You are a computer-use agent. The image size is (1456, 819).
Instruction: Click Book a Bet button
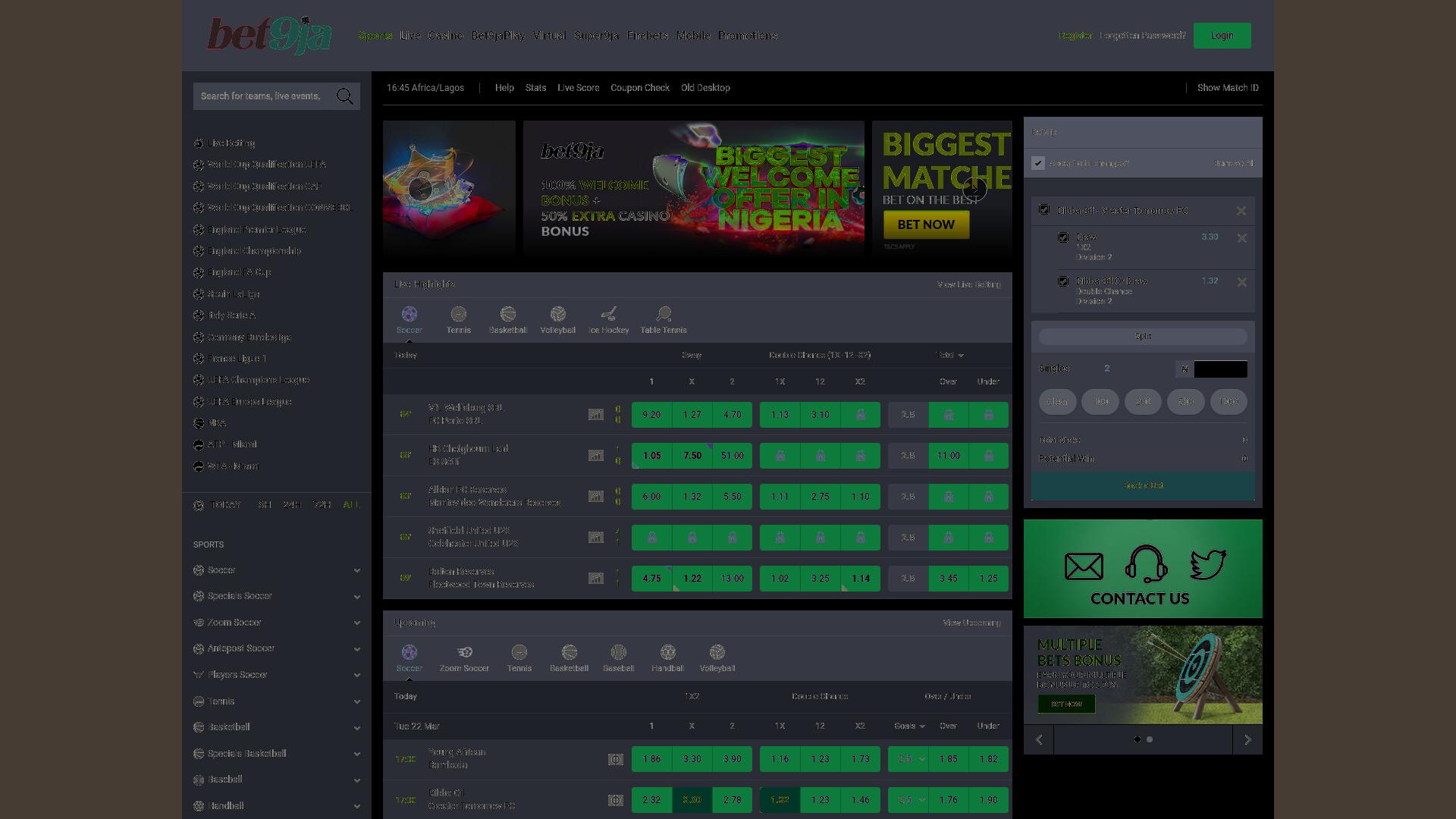coord(1143,485)
